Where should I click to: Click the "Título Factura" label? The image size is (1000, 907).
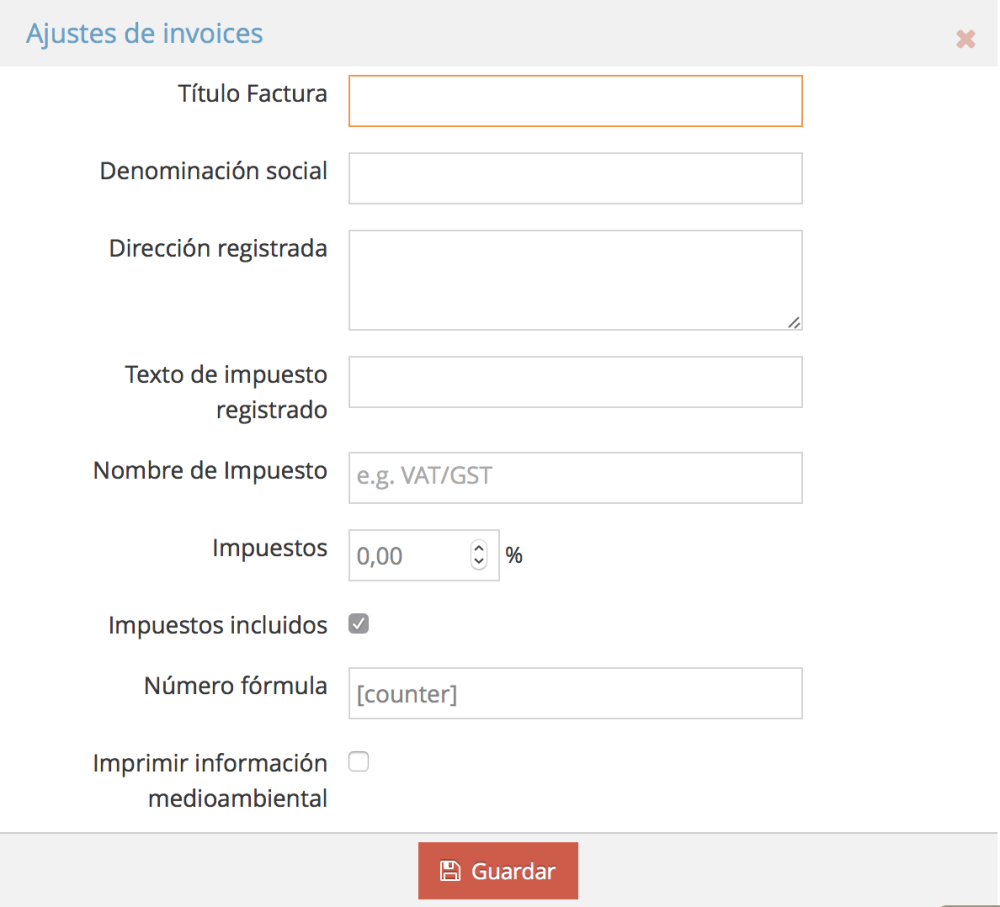tap(252, 94)
